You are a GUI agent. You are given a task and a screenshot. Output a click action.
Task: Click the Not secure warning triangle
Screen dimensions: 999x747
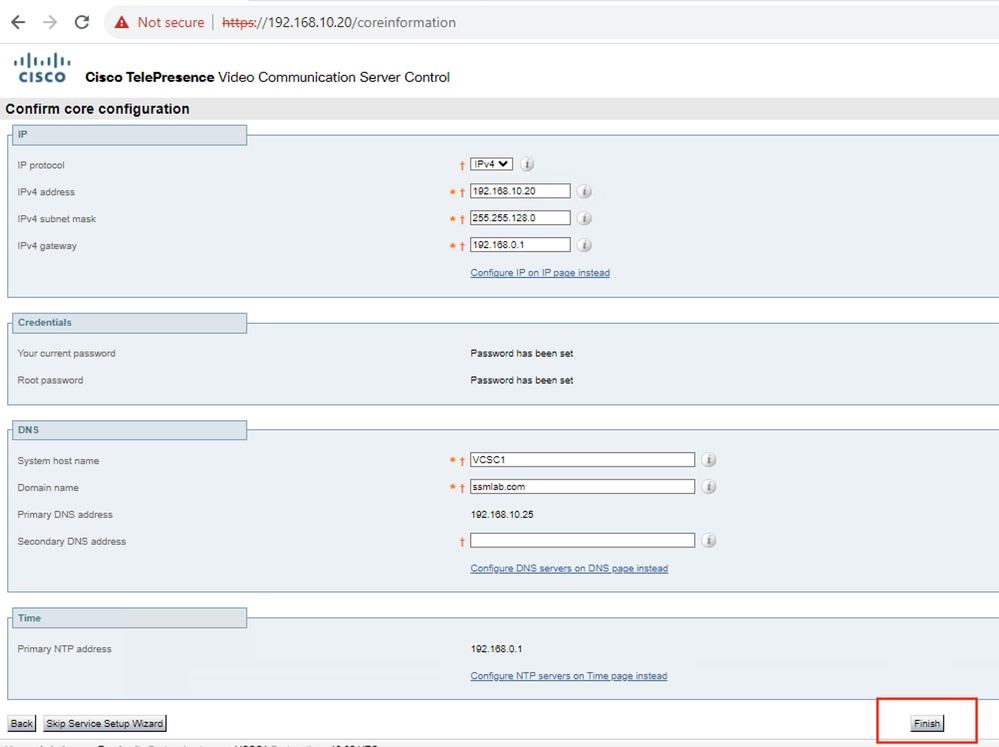point(121,22)
